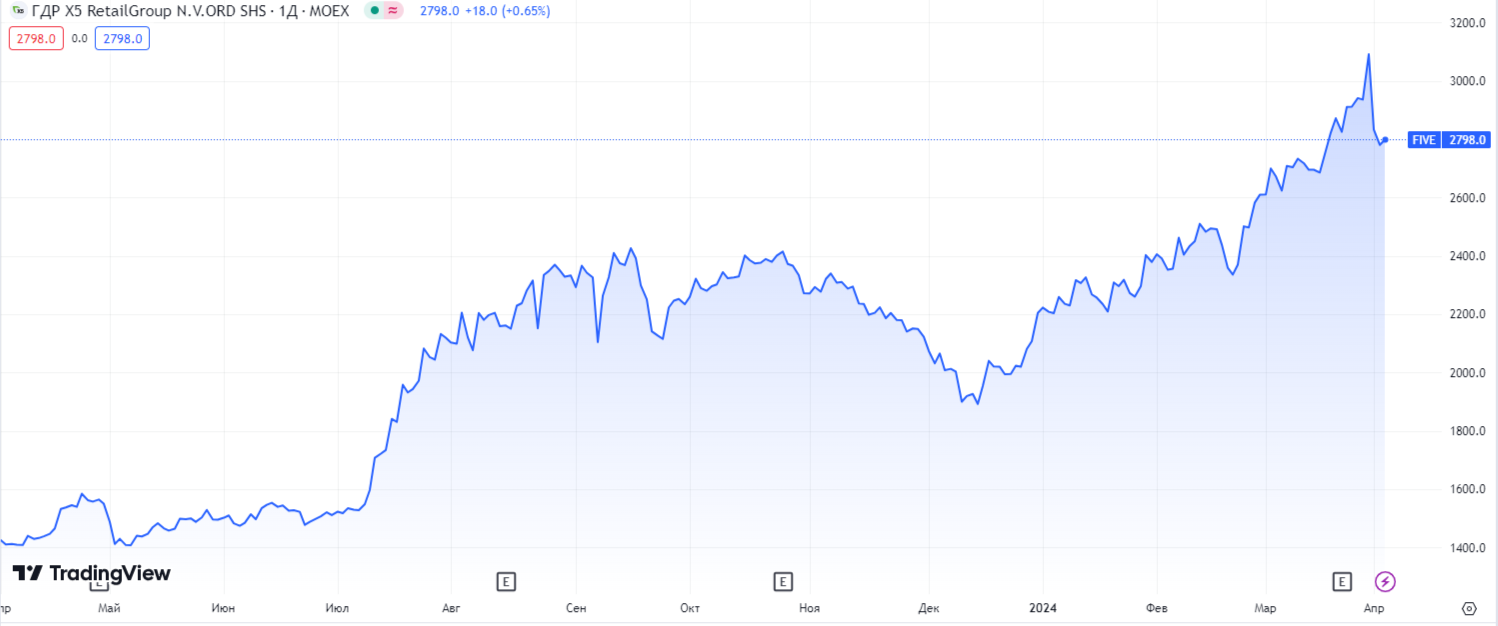Screen dimensions: 1498x626
Task: Click the +18.0 (+0.65%) change value
Action: [508, 11]
